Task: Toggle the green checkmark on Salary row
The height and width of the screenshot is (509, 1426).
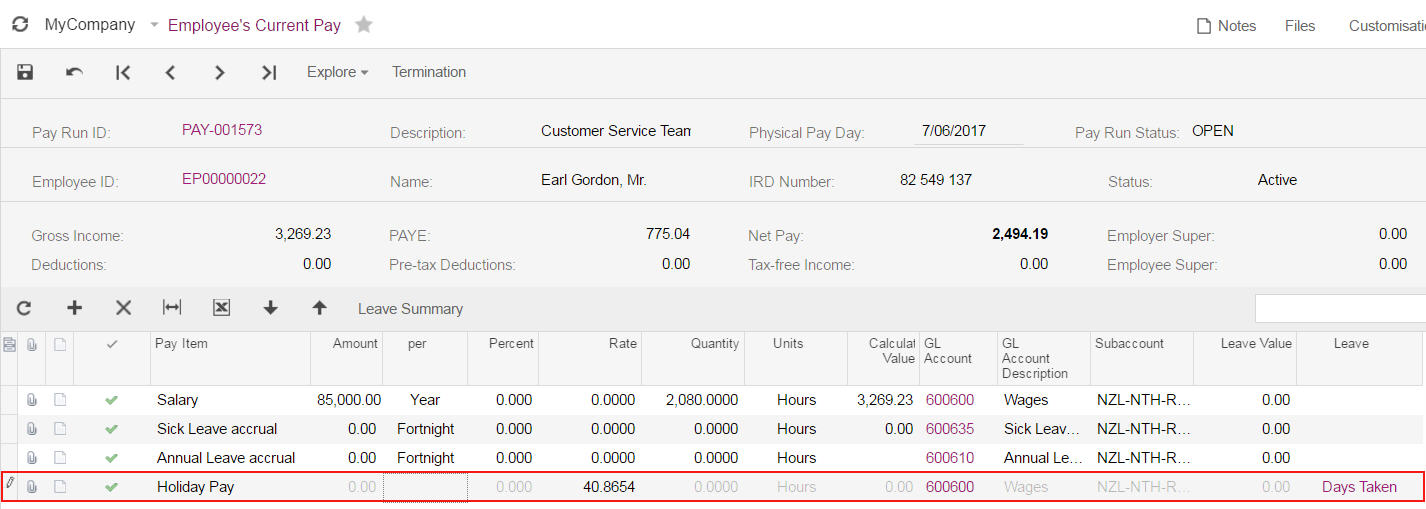Action: pyautogui.click(x=111, y=400)
